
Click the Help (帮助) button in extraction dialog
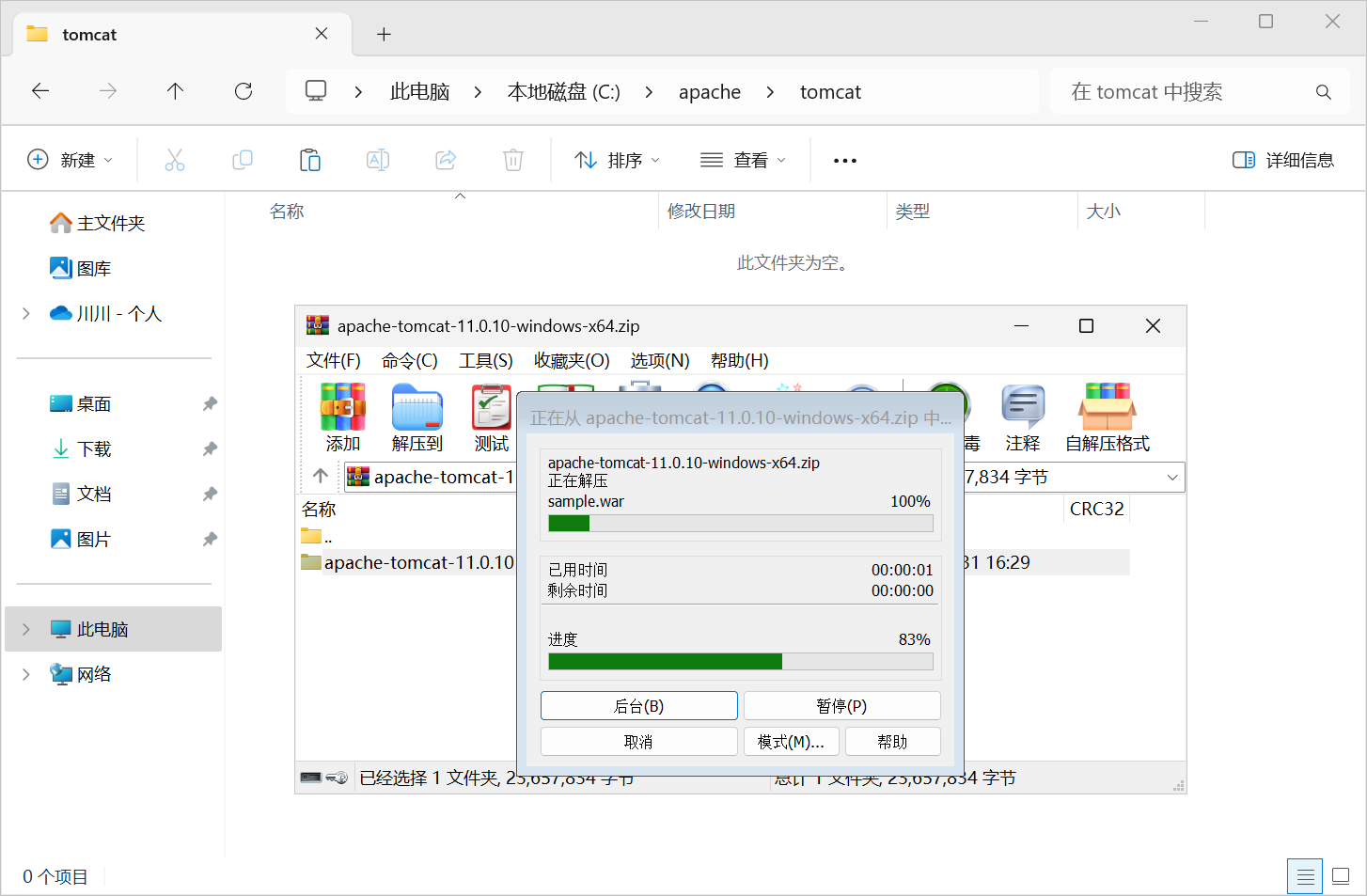[x=893, y=742]
